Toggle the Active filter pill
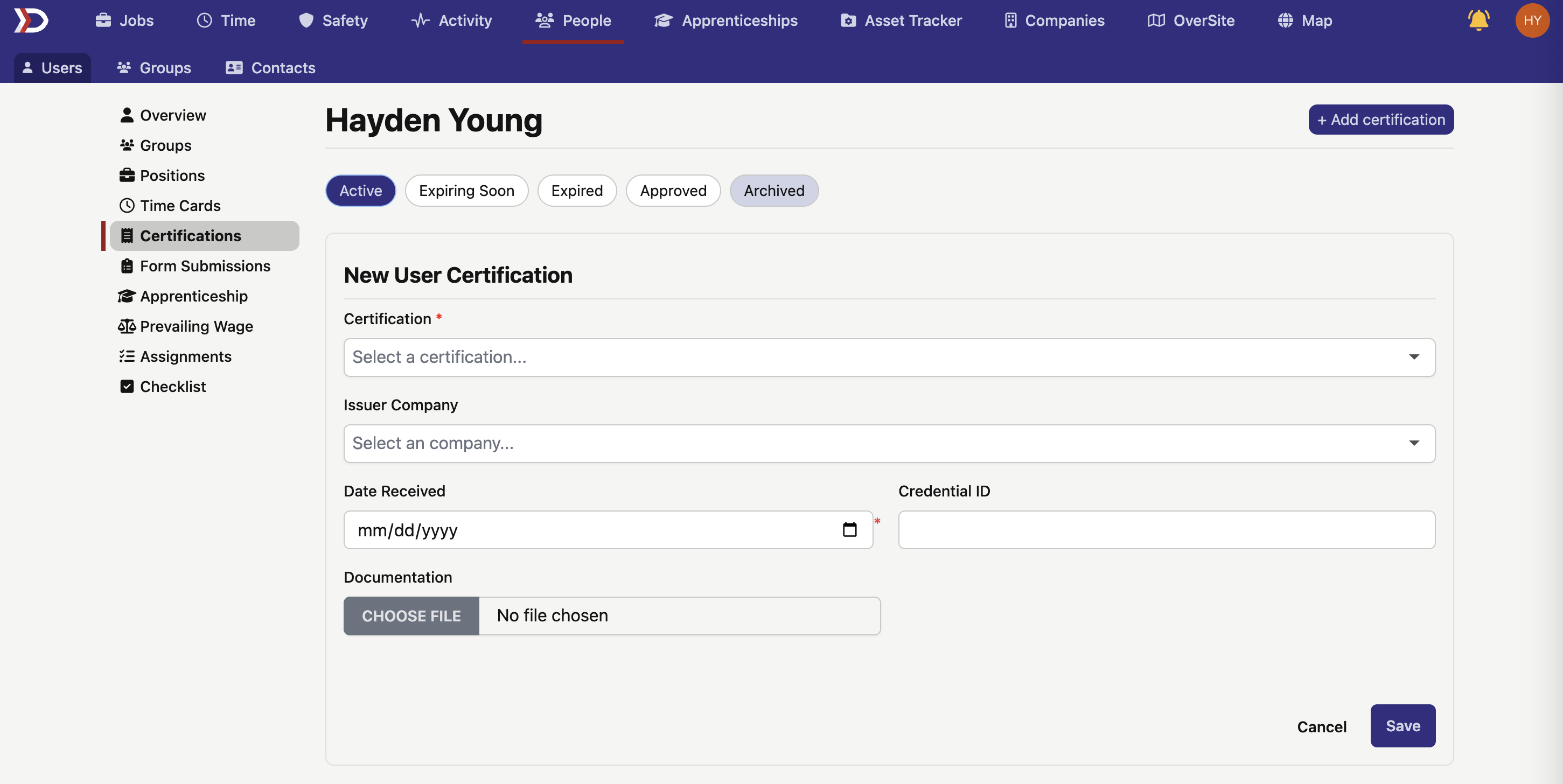The image size is (1563, 784). 360,191
